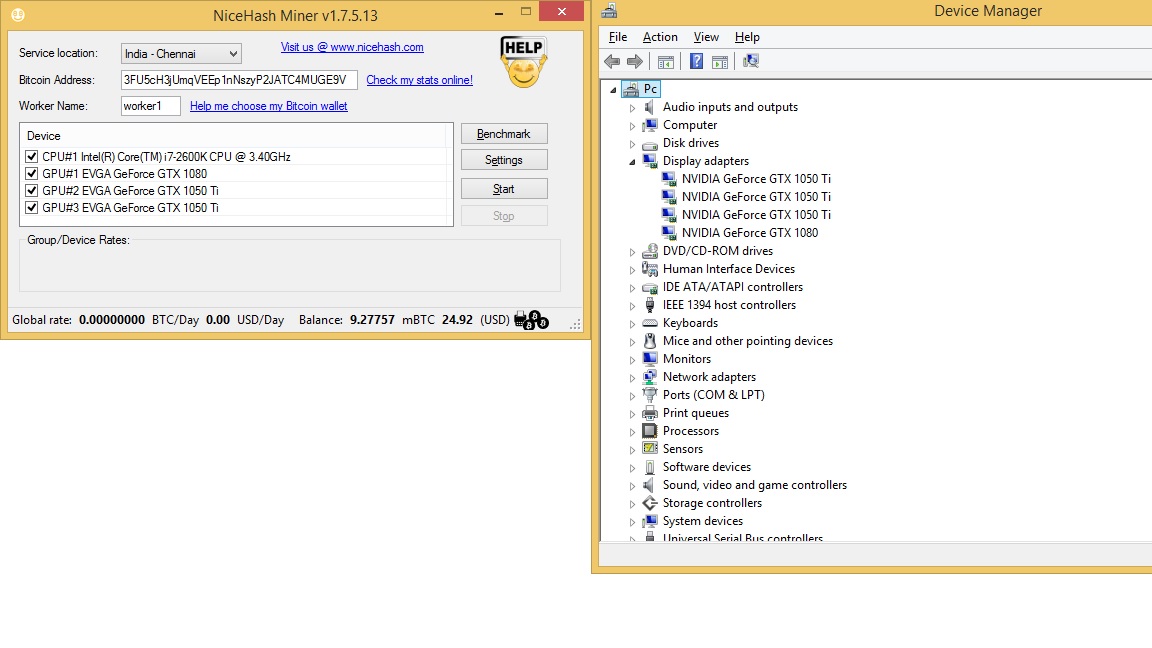Click the Bitcoin Address input field
1152x648 pixels.
coord(240,79)
